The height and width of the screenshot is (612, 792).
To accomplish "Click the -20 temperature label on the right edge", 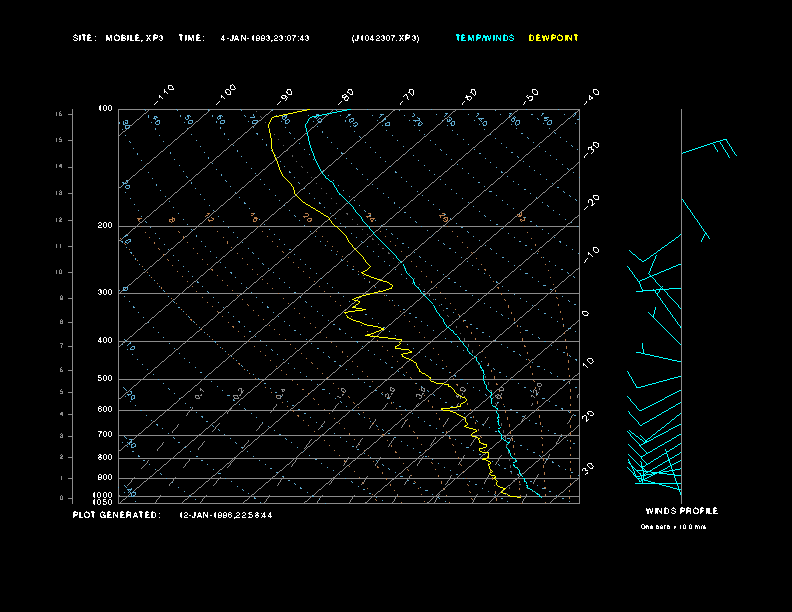I will (x=591, y=201).
